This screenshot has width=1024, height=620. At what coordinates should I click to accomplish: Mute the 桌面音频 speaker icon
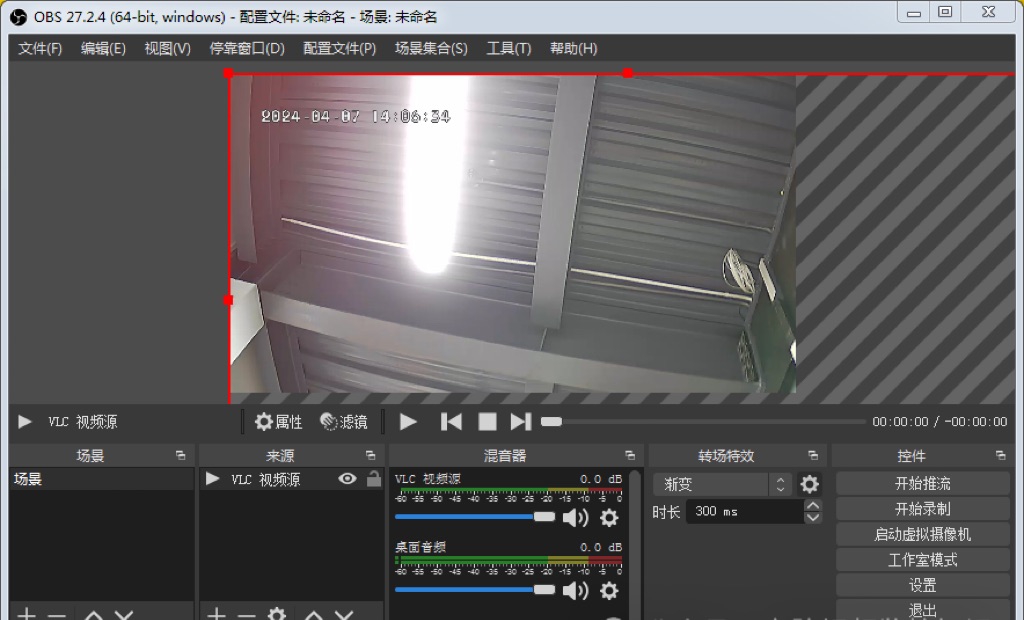click(575, 591)
